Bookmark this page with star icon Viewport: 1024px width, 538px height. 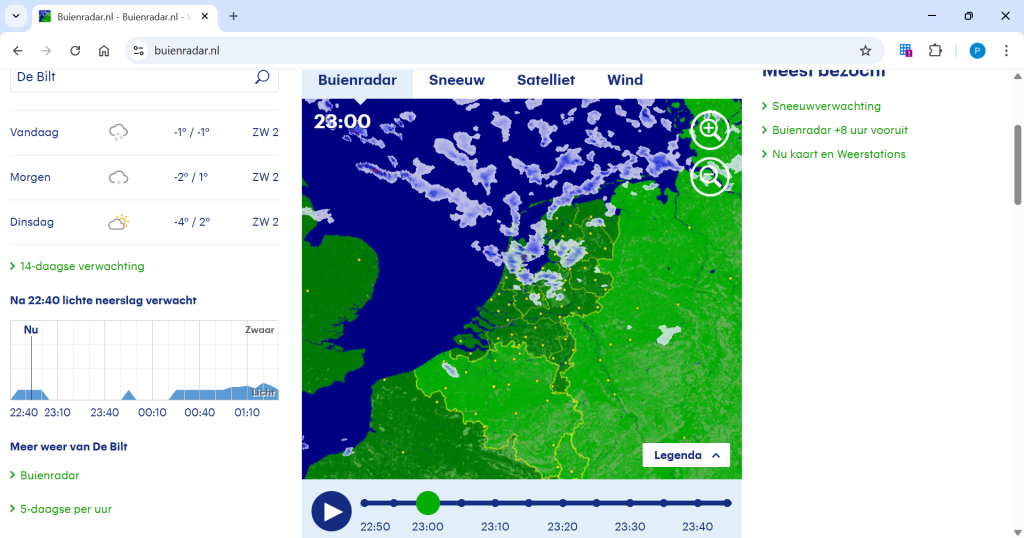(x=865, y=50)
